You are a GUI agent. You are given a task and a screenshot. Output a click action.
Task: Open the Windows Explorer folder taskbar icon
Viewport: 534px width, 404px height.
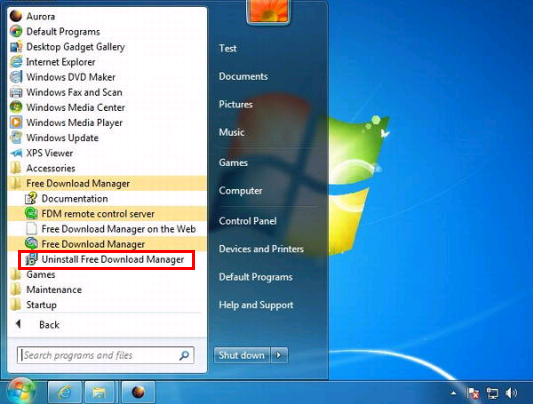point(101,392)
